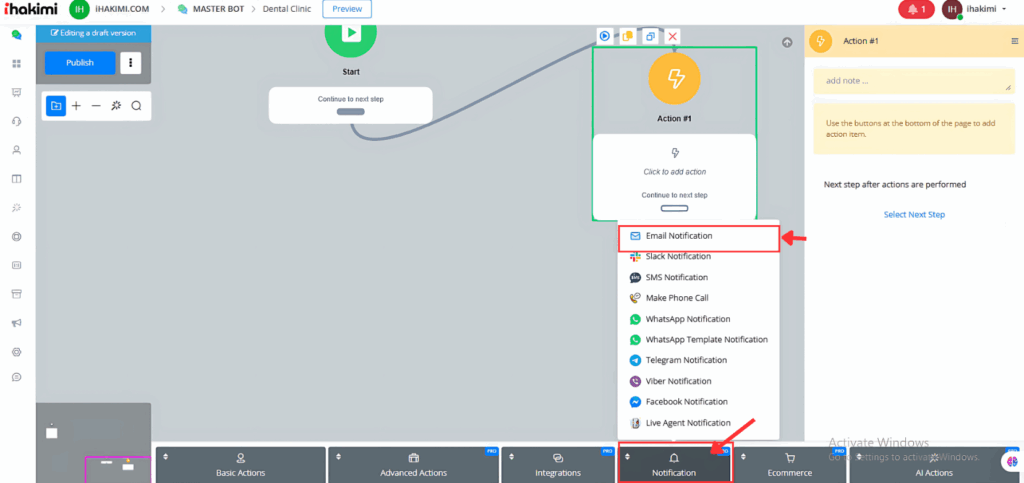Click the scroll-up arrow icon on canvas
The height and width of the screenshot is (483, 1024).
pyautogui.click(x=787, y=42)
